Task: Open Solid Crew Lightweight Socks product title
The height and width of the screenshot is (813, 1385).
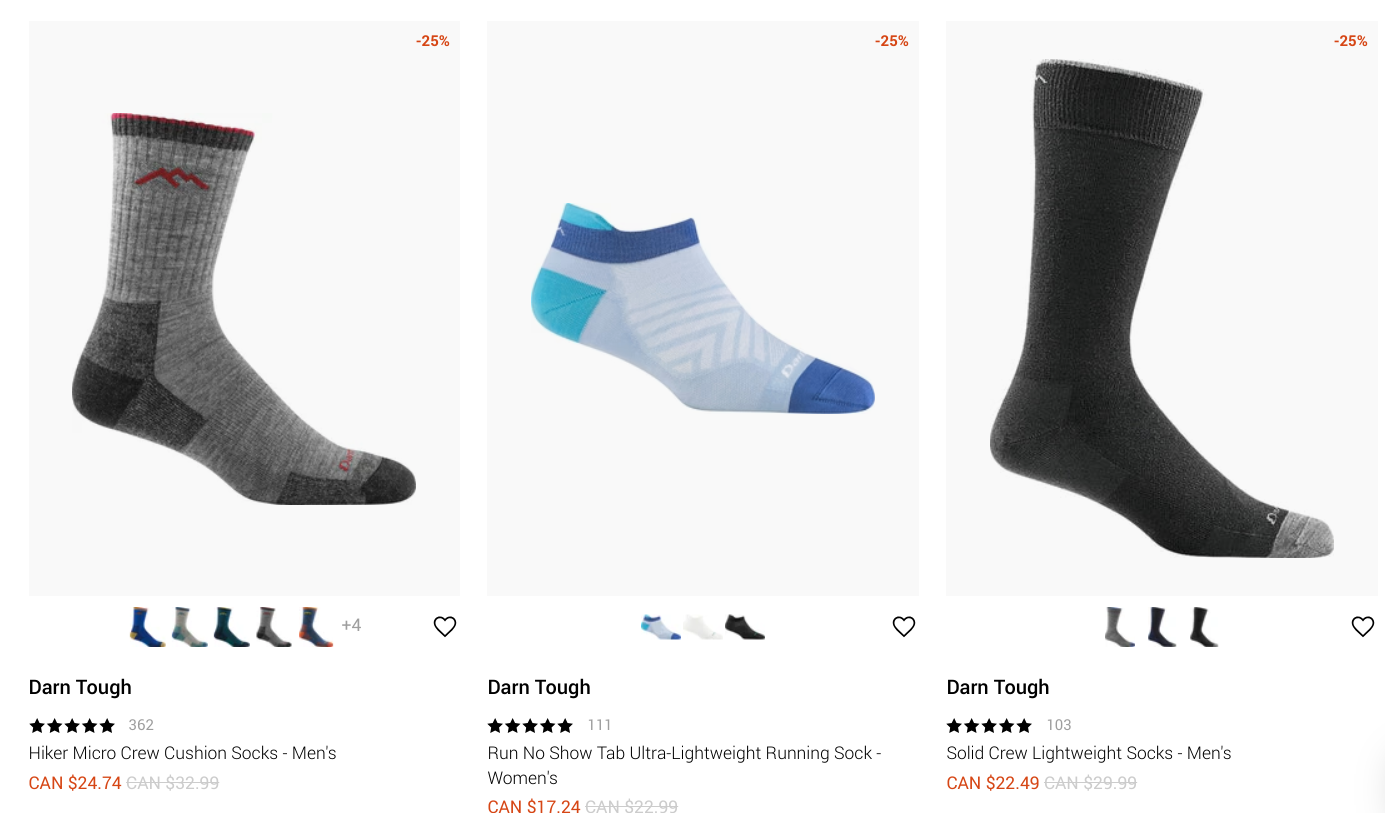Action: [x=1088, y=753]
